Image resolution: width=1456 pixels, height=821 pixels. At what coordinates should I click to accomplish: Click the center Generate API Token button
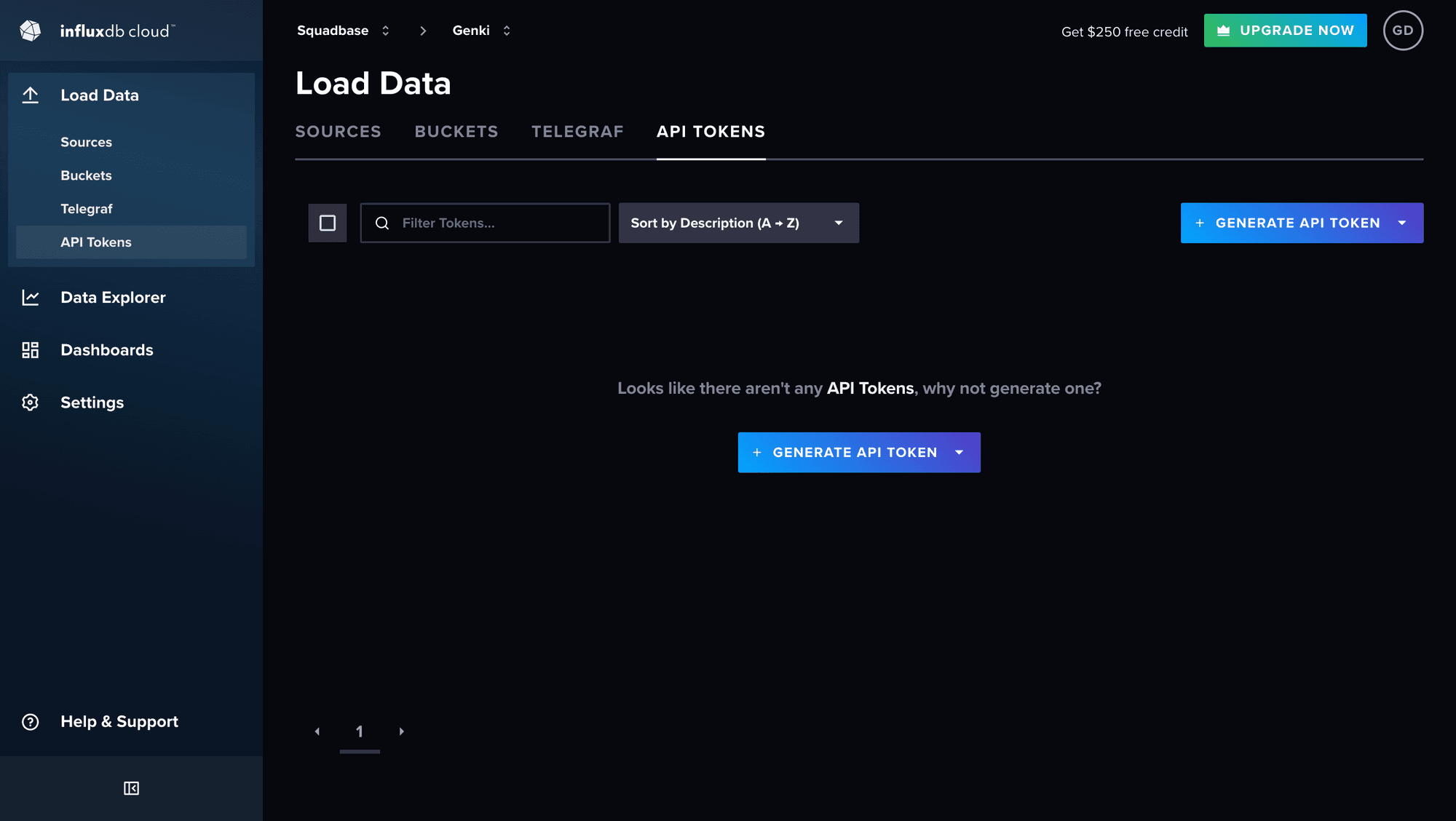click(859, 453)
